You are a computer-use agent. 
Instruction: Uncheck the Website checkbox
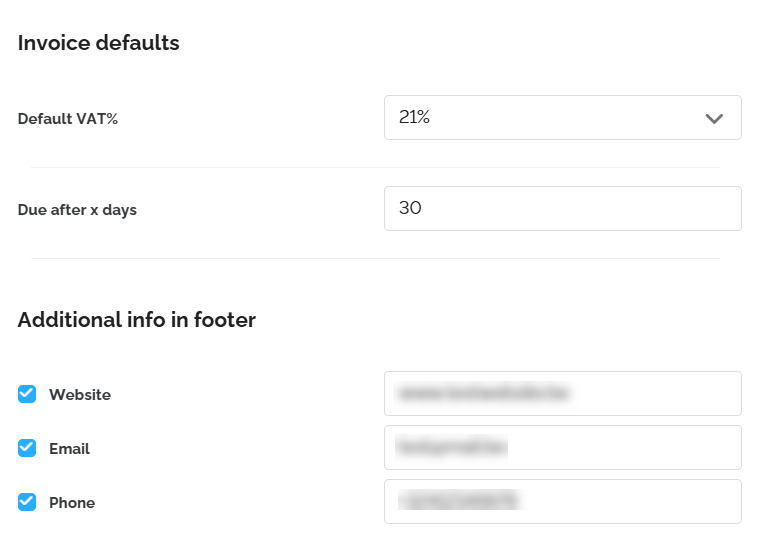(x=27, y=394)
